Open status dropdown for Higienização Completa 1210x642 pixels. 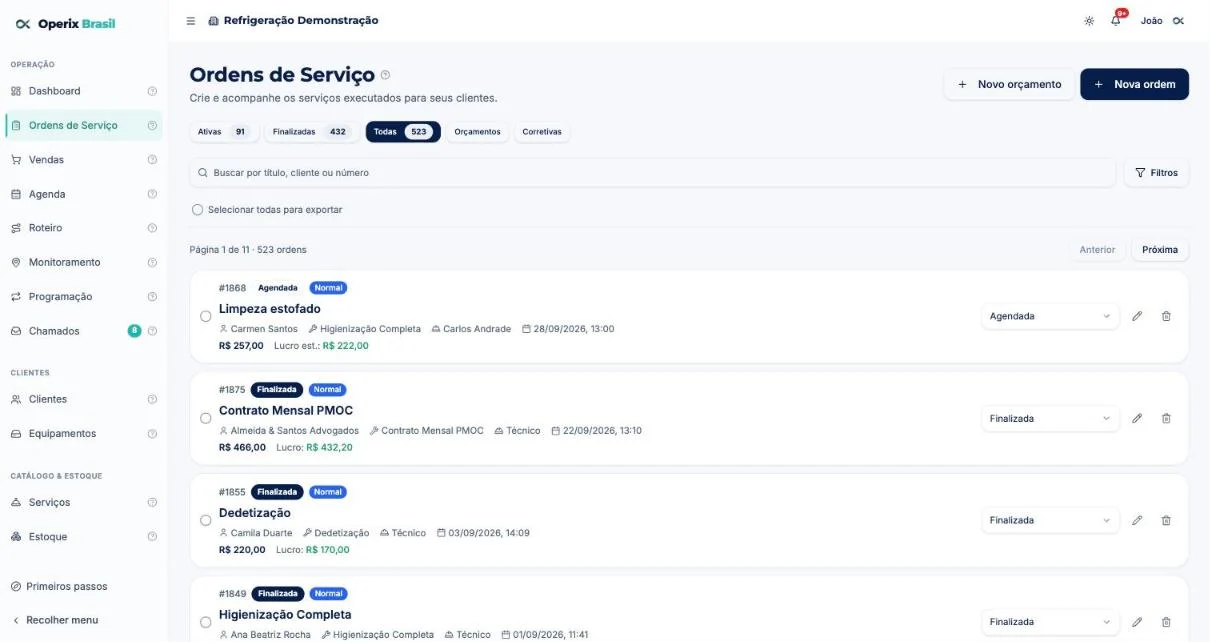pos(1050,622)
